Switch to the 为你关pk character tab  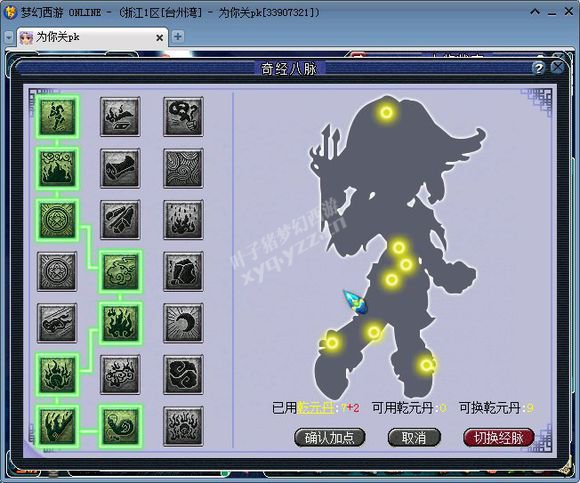point(92,37)
